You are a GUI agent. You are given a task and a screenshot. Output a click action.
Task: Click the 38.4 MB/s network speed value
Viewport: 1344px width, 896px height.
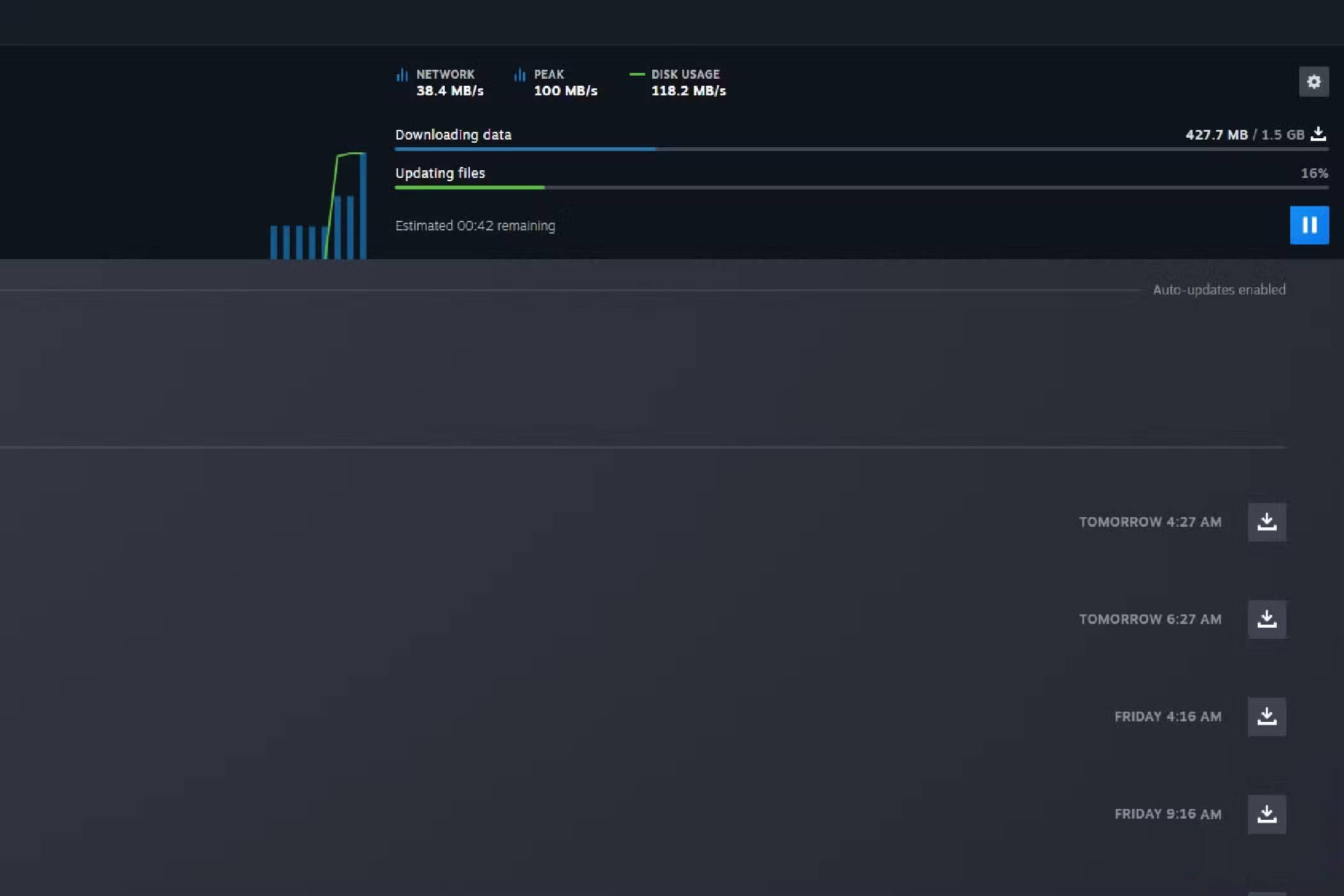(450, 91)
